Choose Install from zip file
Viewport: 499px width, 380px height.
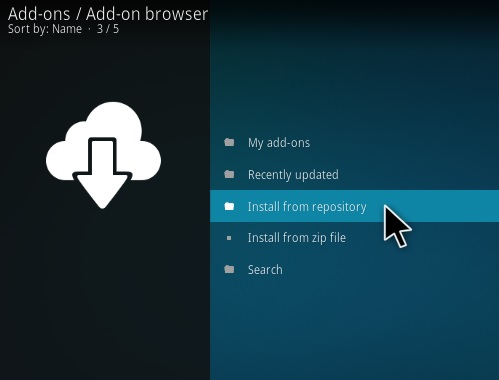coord(354,238)
